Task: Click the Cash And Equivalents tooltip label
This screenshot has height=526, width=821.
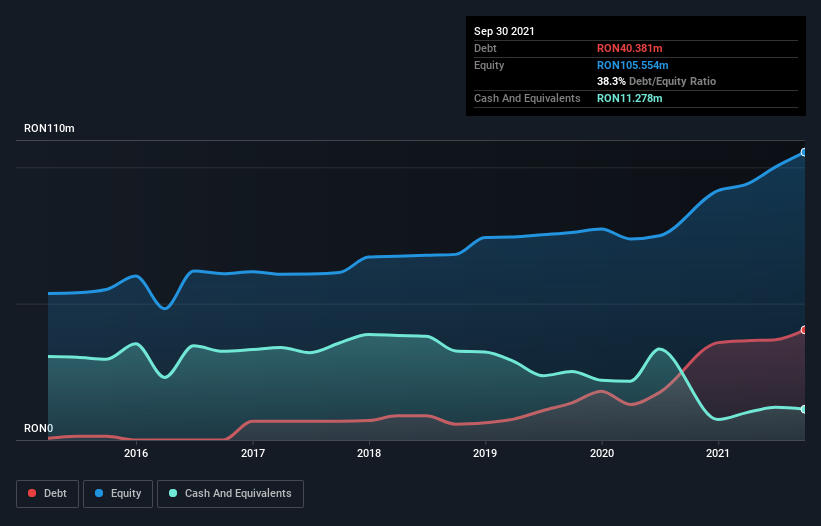Action: (527, 98)
